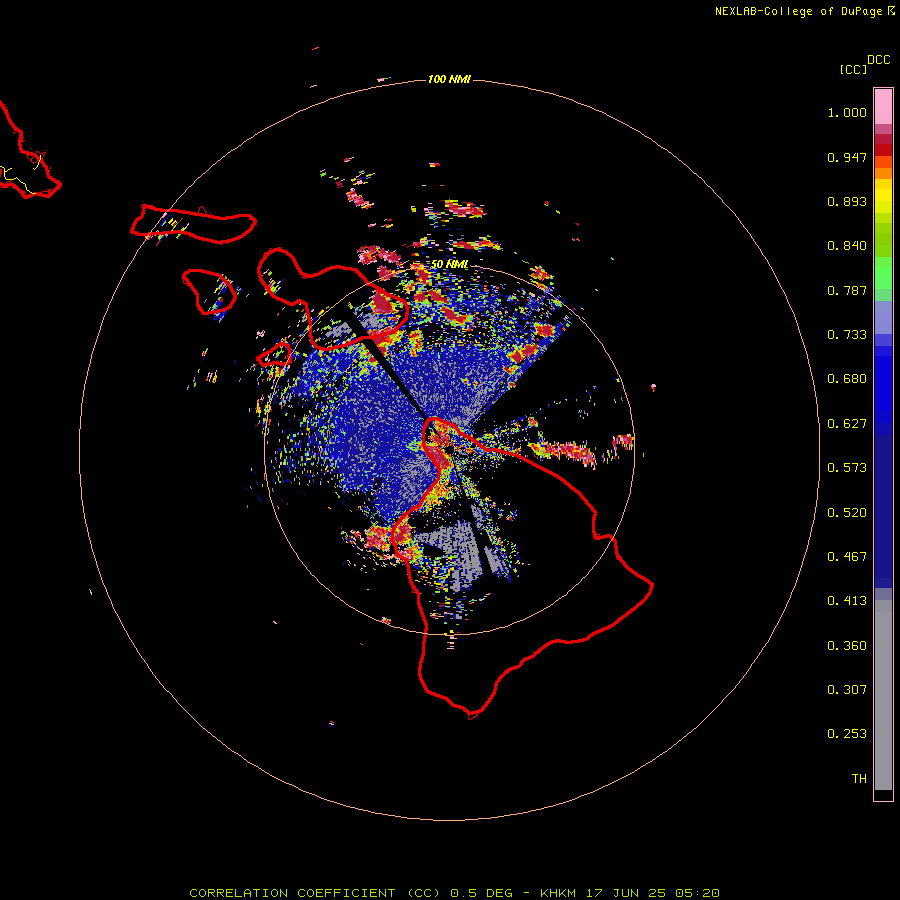Image resolution: width=900 pixels, height=900 pixels.
Task: Click the long island outline inside north 100 NMI ring
Action: (x=193, y=224)
